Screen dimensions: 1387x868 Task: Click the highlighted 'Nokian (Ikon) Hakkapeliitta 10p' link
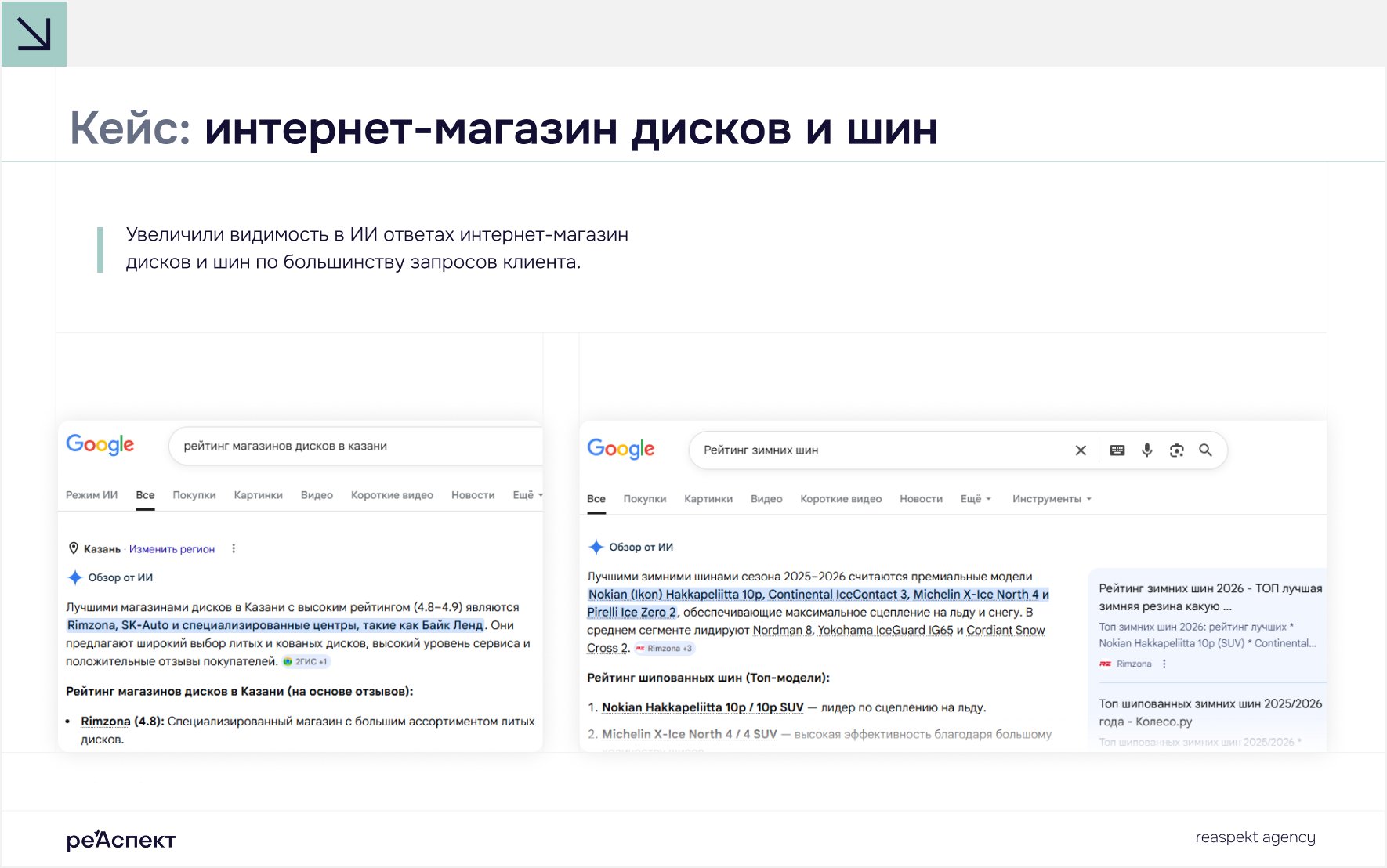(x=676, y=595)
